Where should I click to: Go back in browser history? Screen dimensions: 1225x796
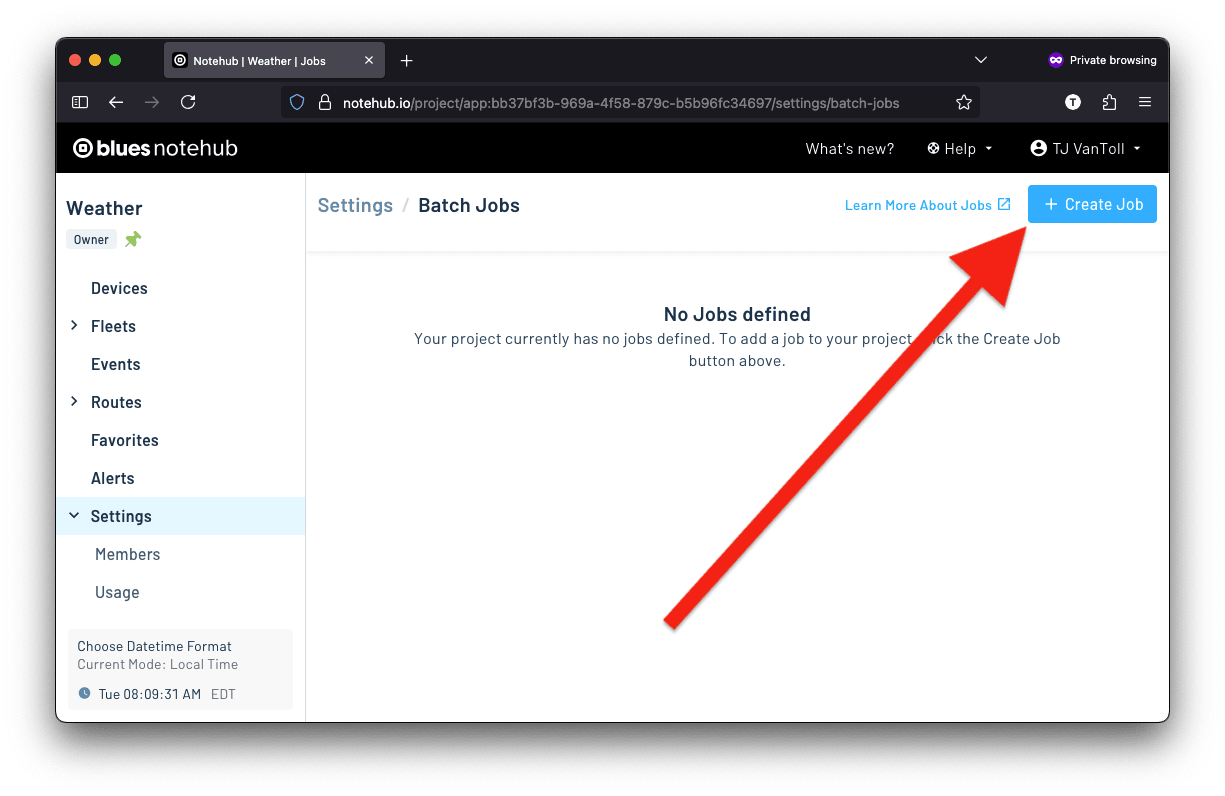[116, 102]
